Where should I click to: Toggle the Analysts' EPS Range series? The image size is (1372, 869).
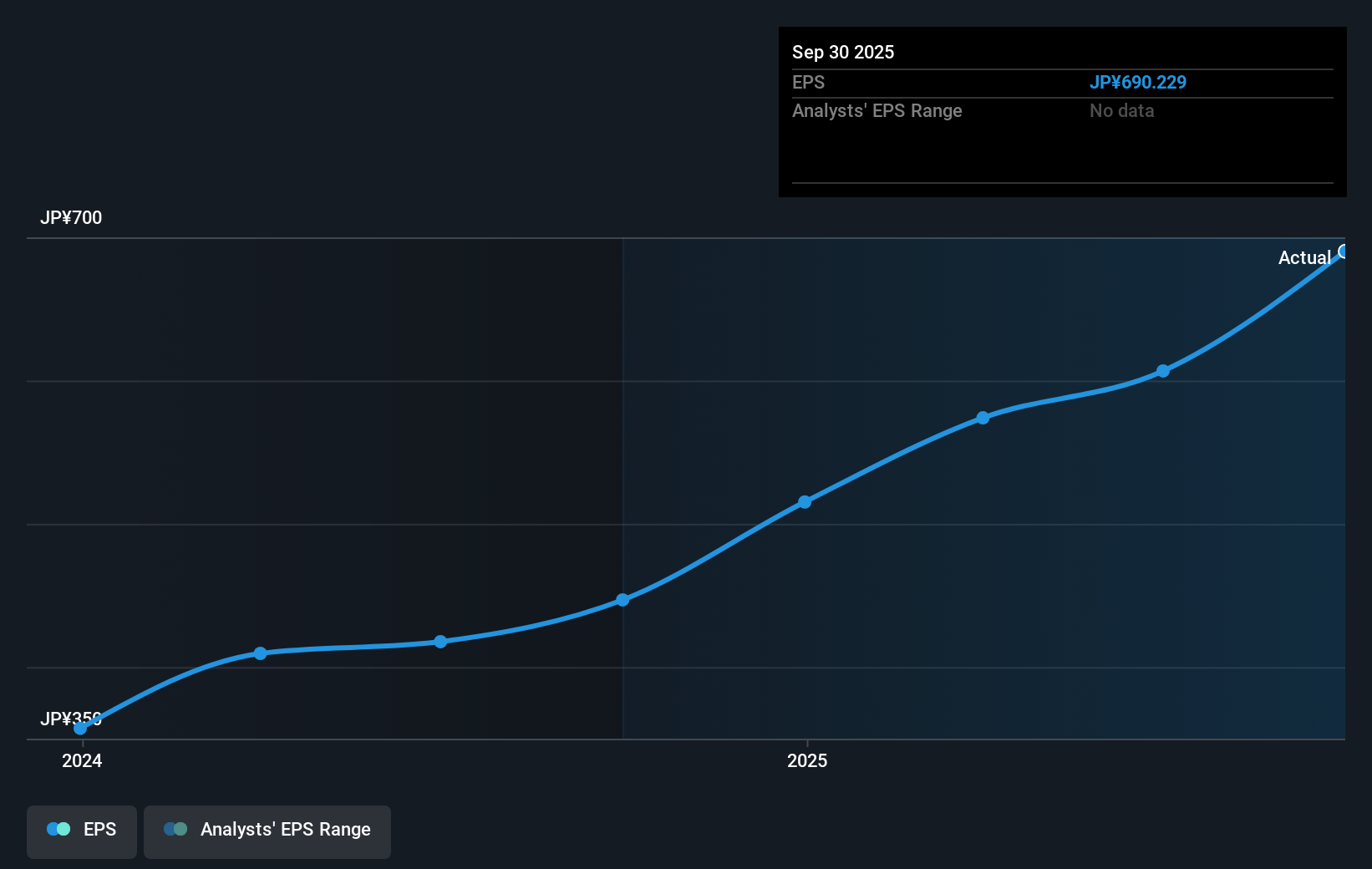coord(267,830)
